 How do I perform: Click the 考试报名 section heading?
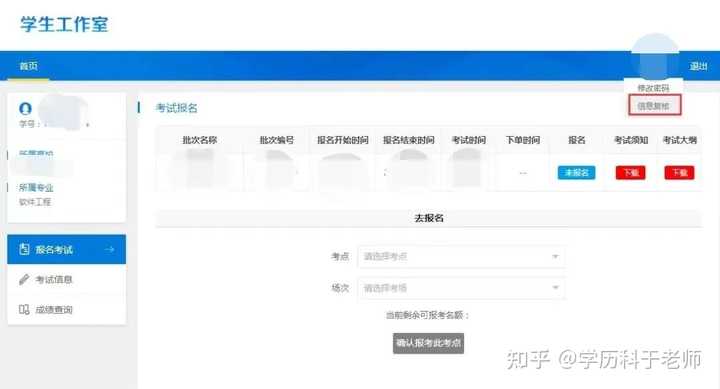coord(177,108)
